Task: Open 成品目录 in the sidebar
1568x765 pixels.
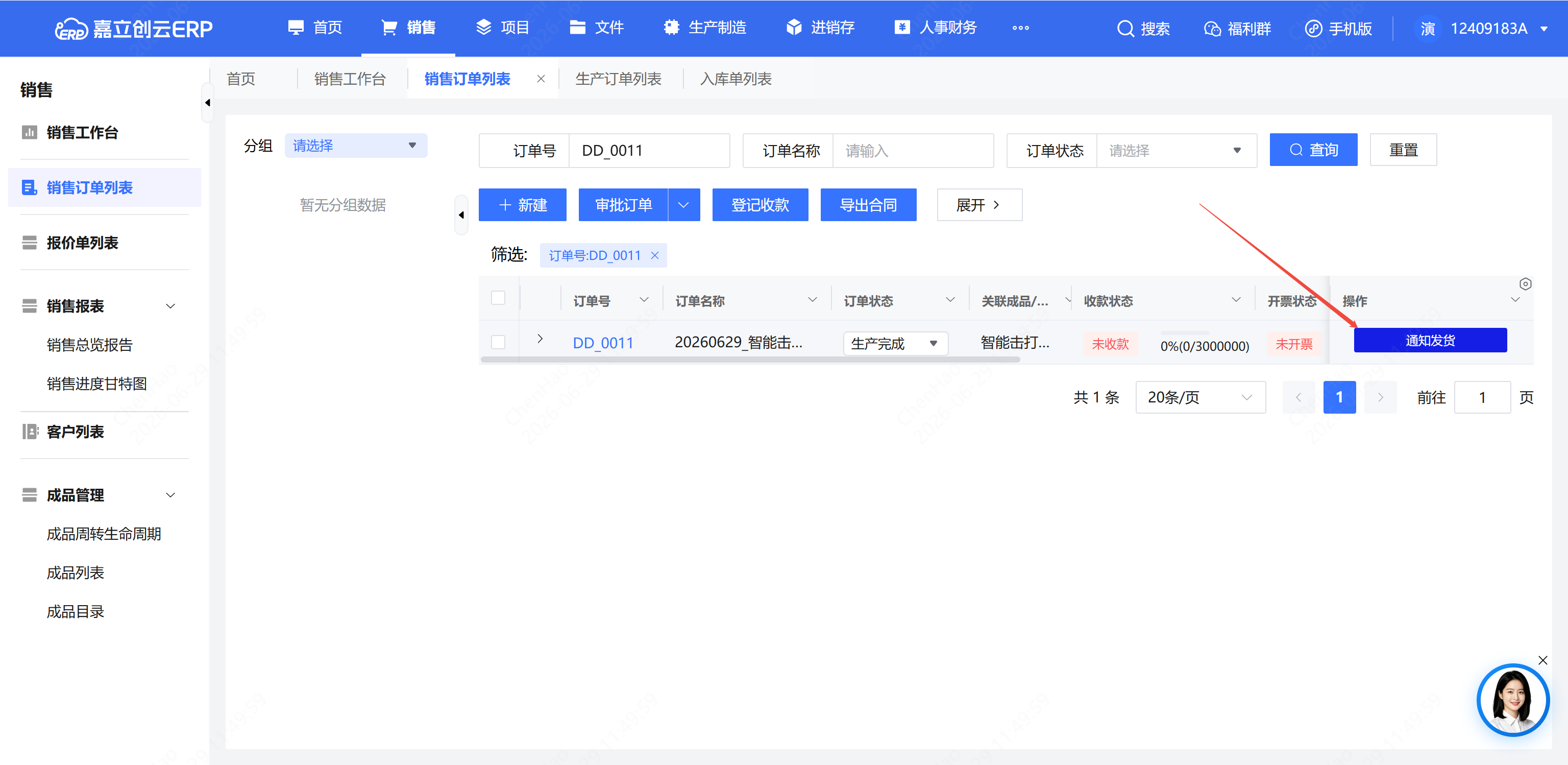Action: pos(76,613)
